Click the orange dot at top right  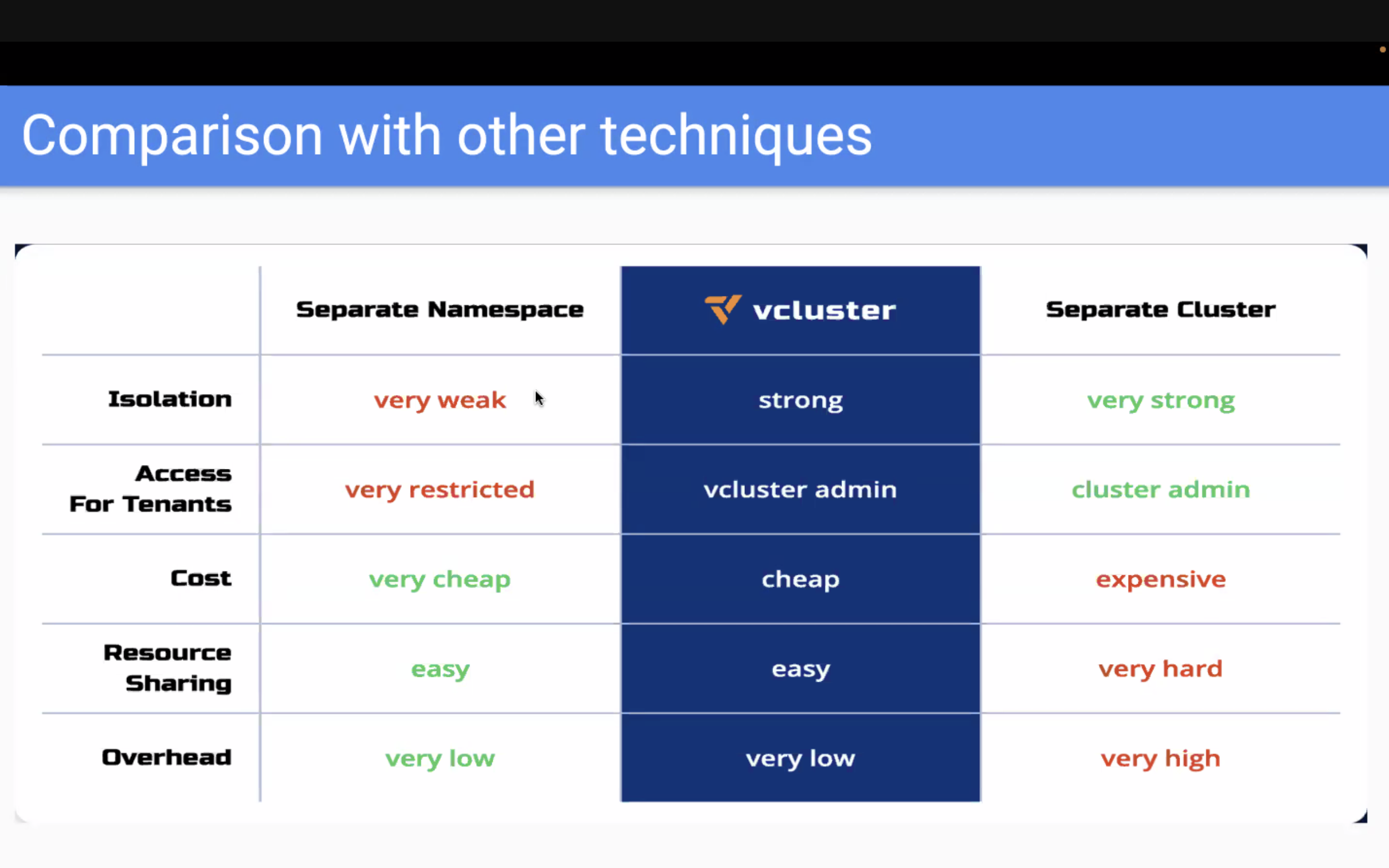click(x=1383, y=49)
